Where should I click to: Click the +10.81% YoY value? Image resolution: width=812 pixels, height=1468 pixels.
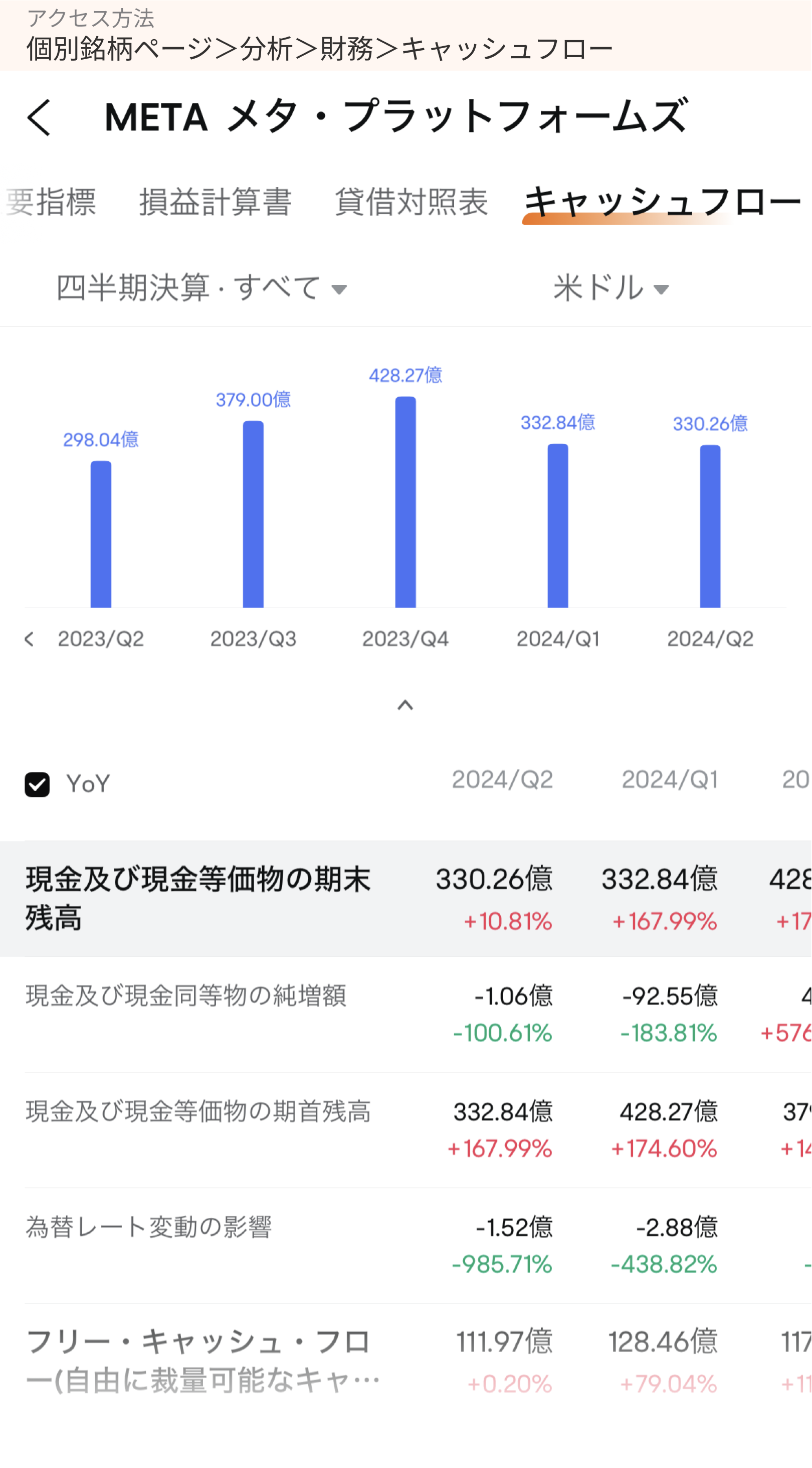click(x=508, y=922)
